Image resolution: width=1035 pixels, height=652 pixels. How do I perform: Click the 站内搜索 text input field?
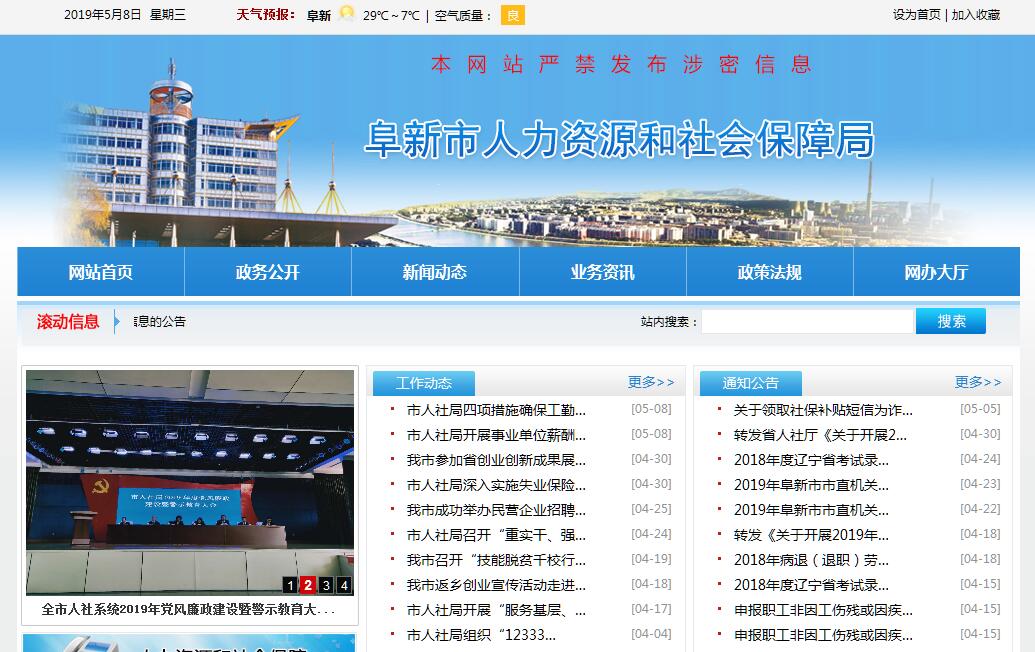click(x=807, y=321)
